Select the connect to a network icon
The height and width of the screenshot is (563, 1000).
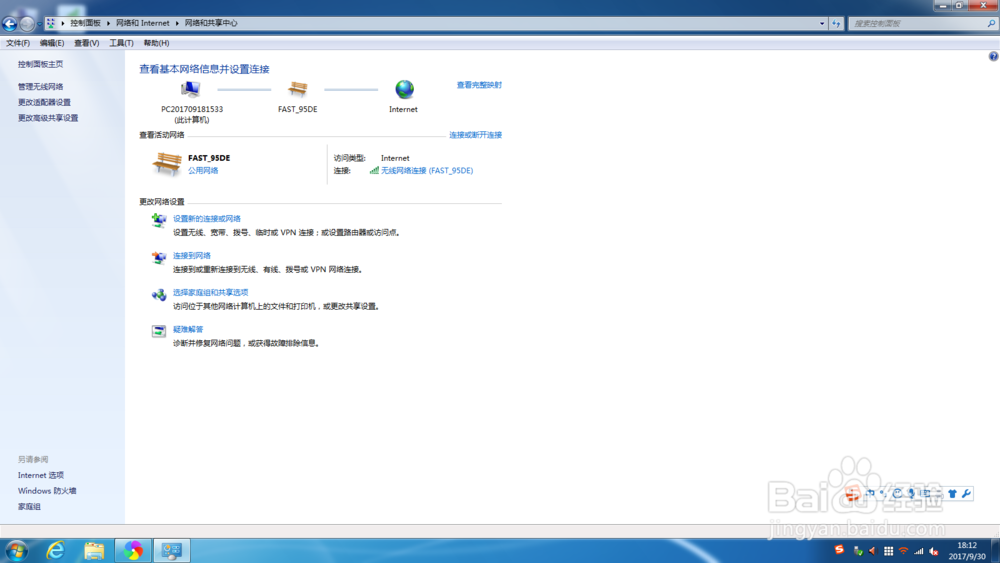point(159,258)
